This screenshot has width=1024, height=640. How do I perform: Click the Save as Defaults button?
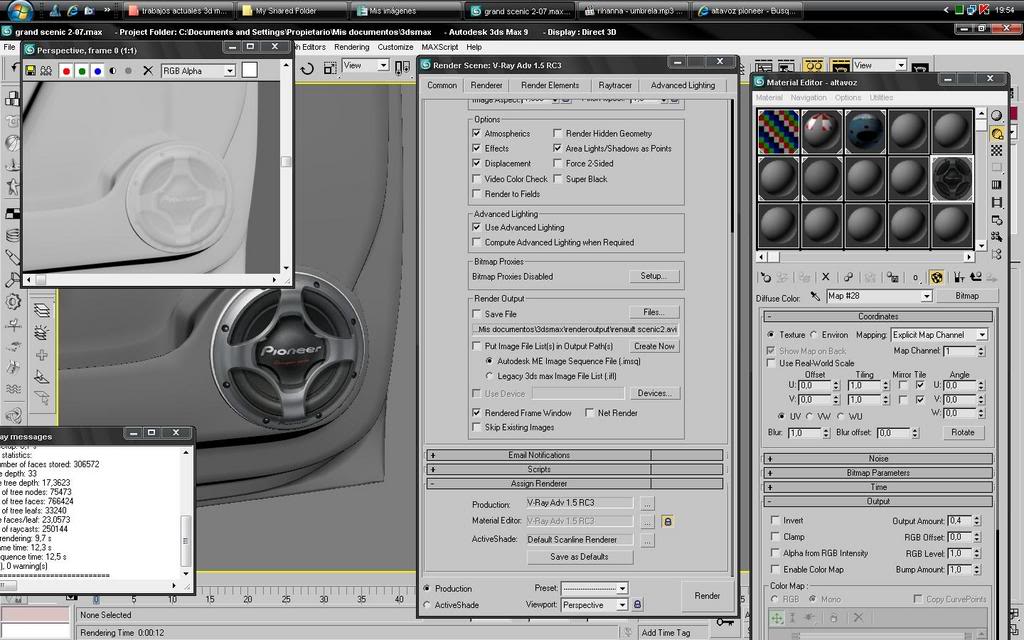[579, 557]
